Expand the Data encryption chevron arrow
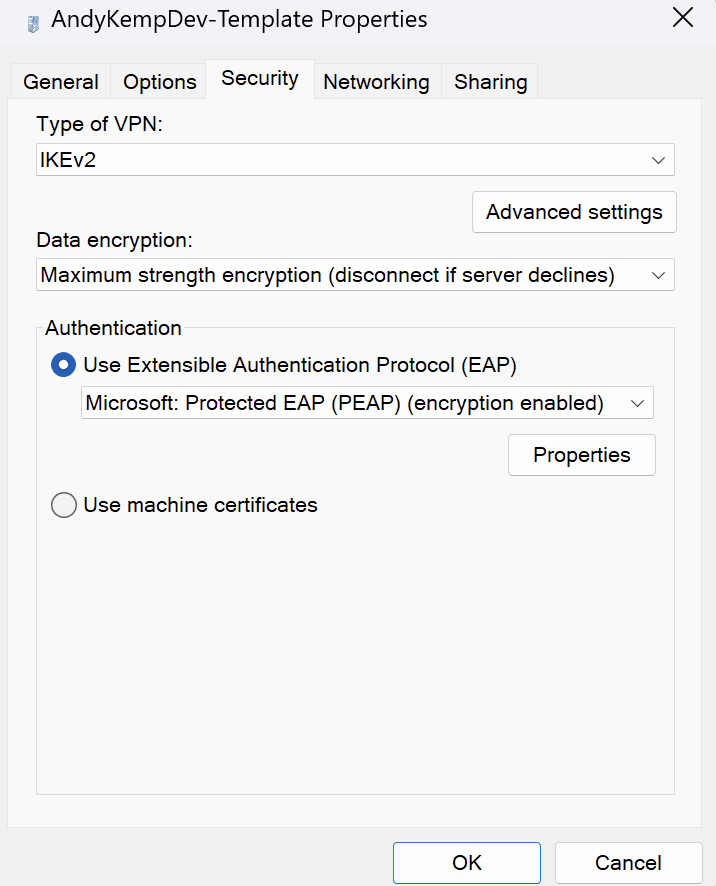This screenshot has height=886, width=716. tap(658, 275)
